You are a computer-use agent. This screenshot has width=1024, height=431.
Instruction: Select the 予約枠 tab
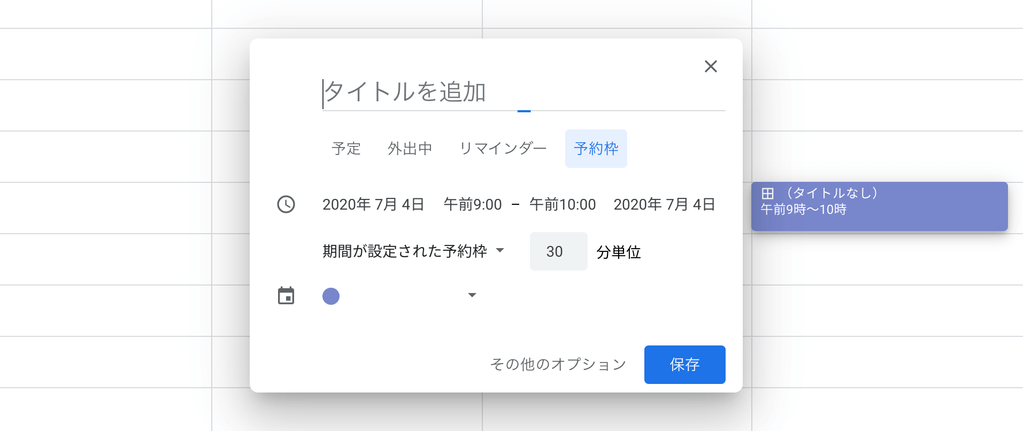coord(596,148)
